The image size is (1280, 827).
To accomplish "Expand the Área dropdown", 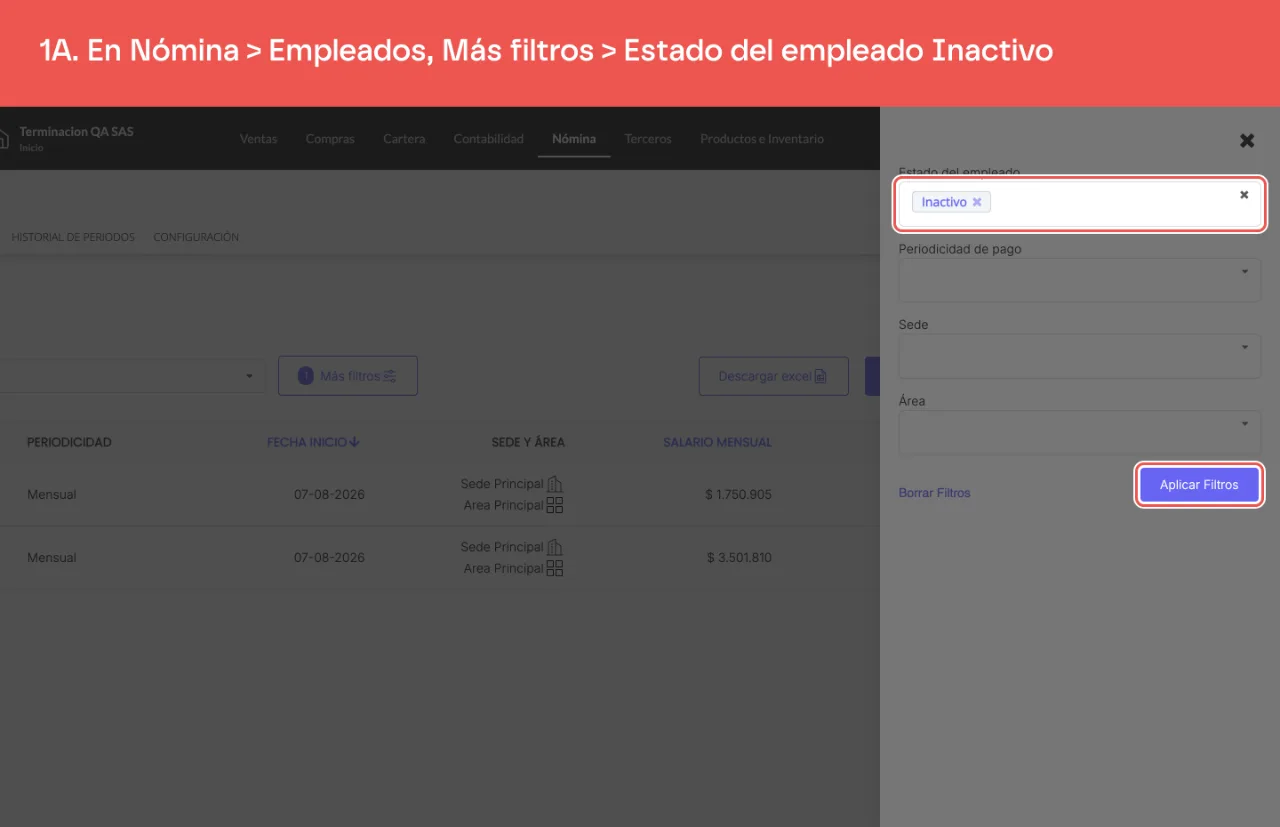I will (1080, 432).
